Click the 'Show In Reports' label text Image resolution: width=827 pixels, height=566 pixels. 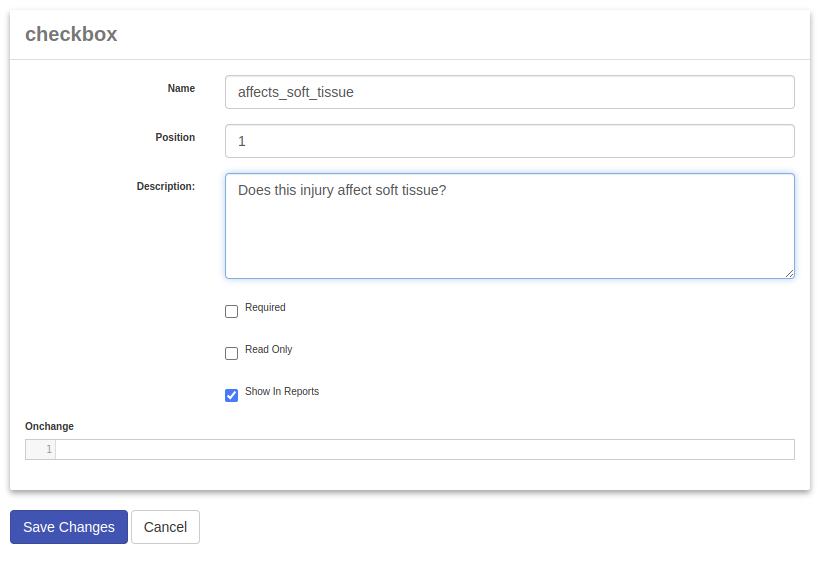(282, 391)
